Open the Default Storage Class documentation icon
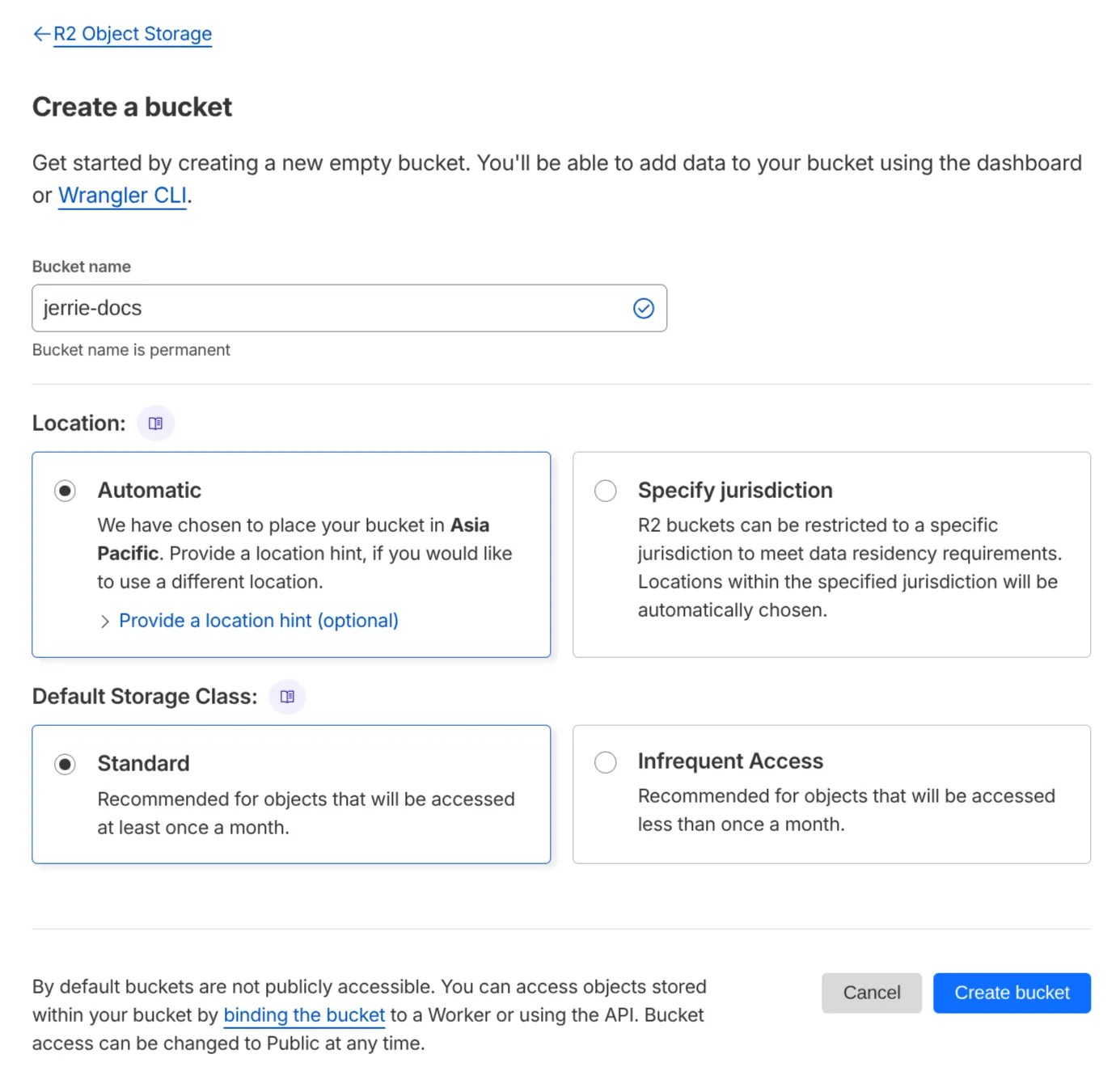 [287, 696]
